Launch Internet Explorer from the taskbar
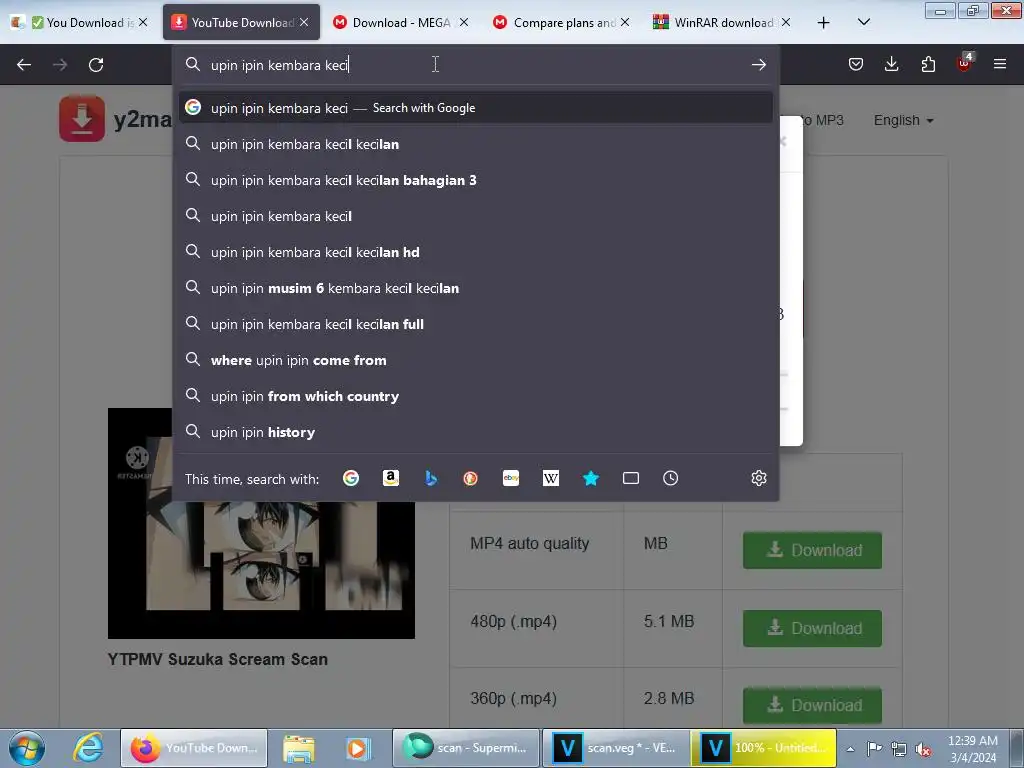 pyautogui.click(x=88, y=748)
